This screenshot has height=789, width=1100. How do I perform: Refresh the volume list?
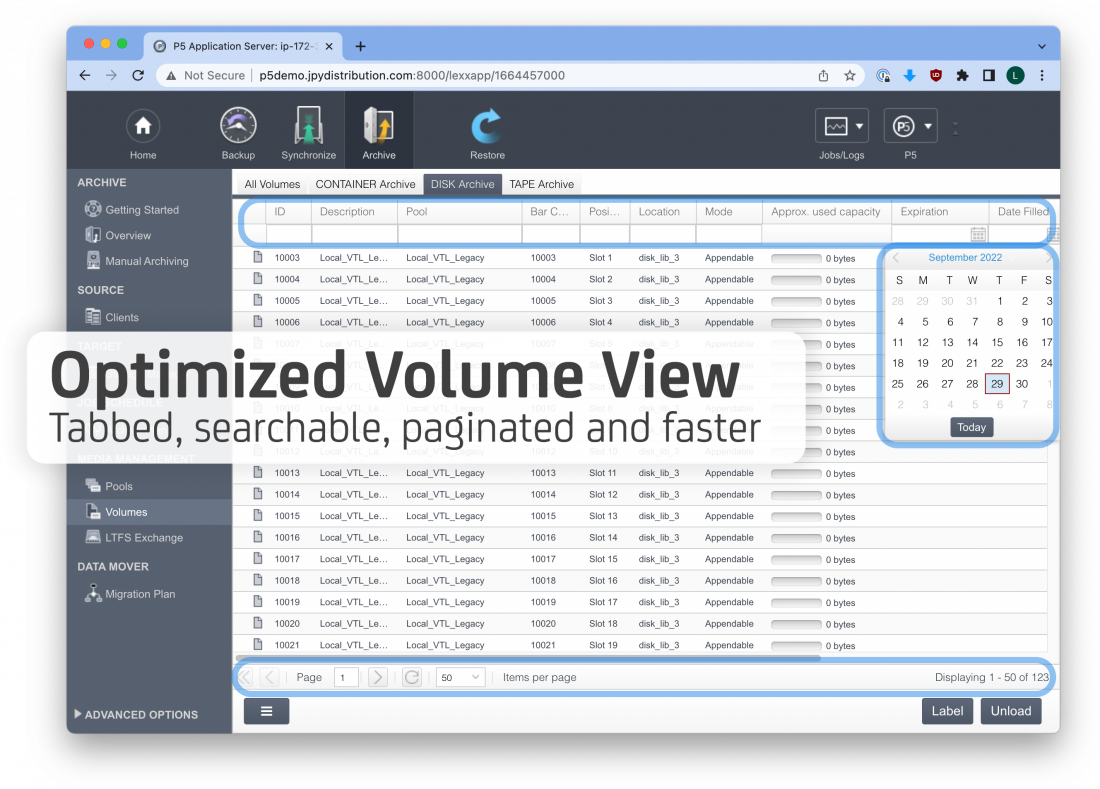(x=412, y=677)
